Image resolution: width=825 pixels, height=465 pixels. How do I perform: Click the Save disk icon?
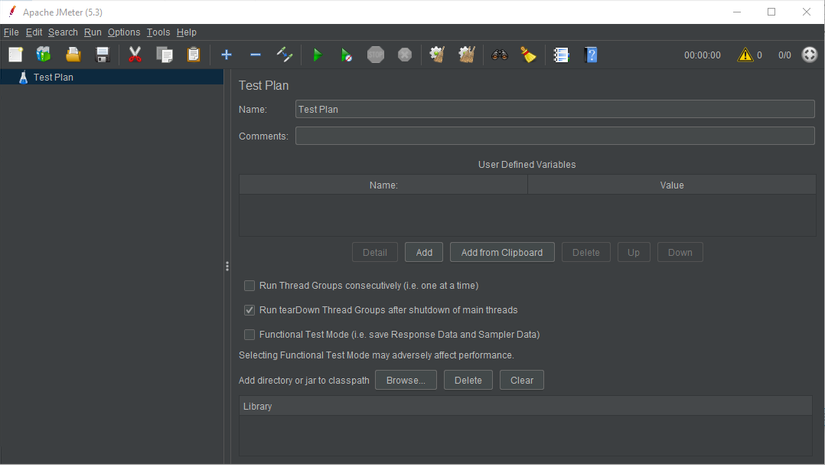[x=102, y=55]
